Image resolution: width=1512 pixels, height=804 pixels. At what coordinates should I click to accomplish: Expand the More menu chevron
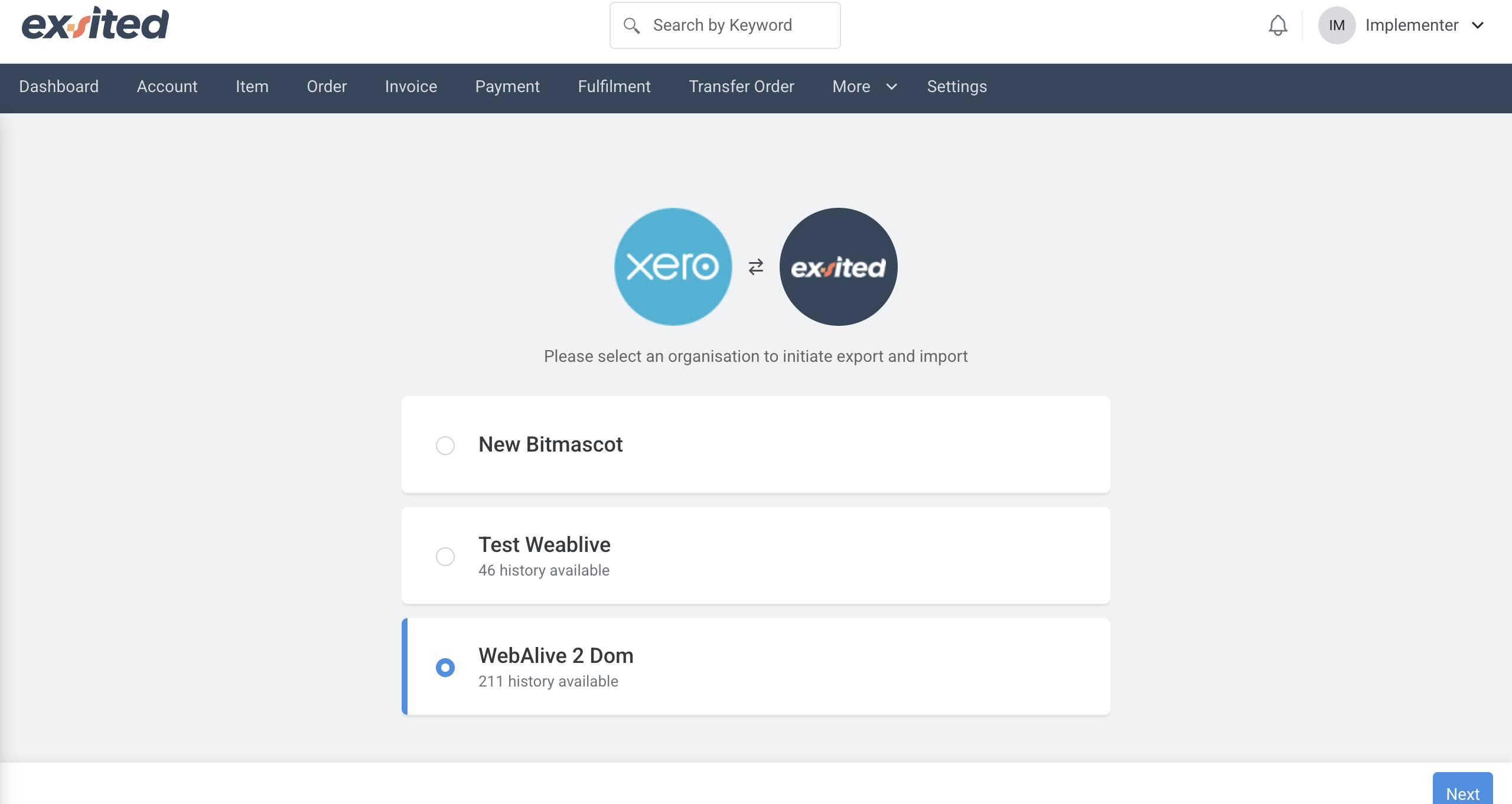click(891, 87)
